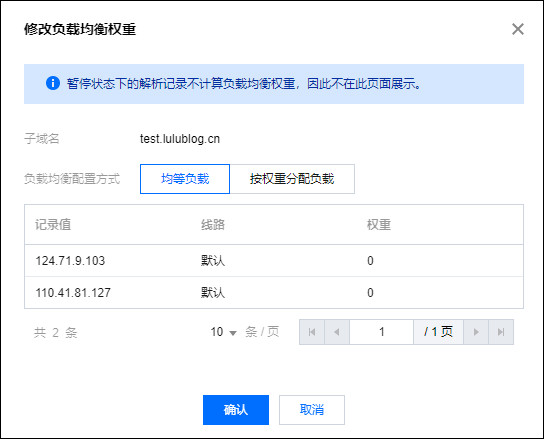Click the 修改负载均衡权重 dialog title
Screen dimensions: 544x439
[80, 29]
